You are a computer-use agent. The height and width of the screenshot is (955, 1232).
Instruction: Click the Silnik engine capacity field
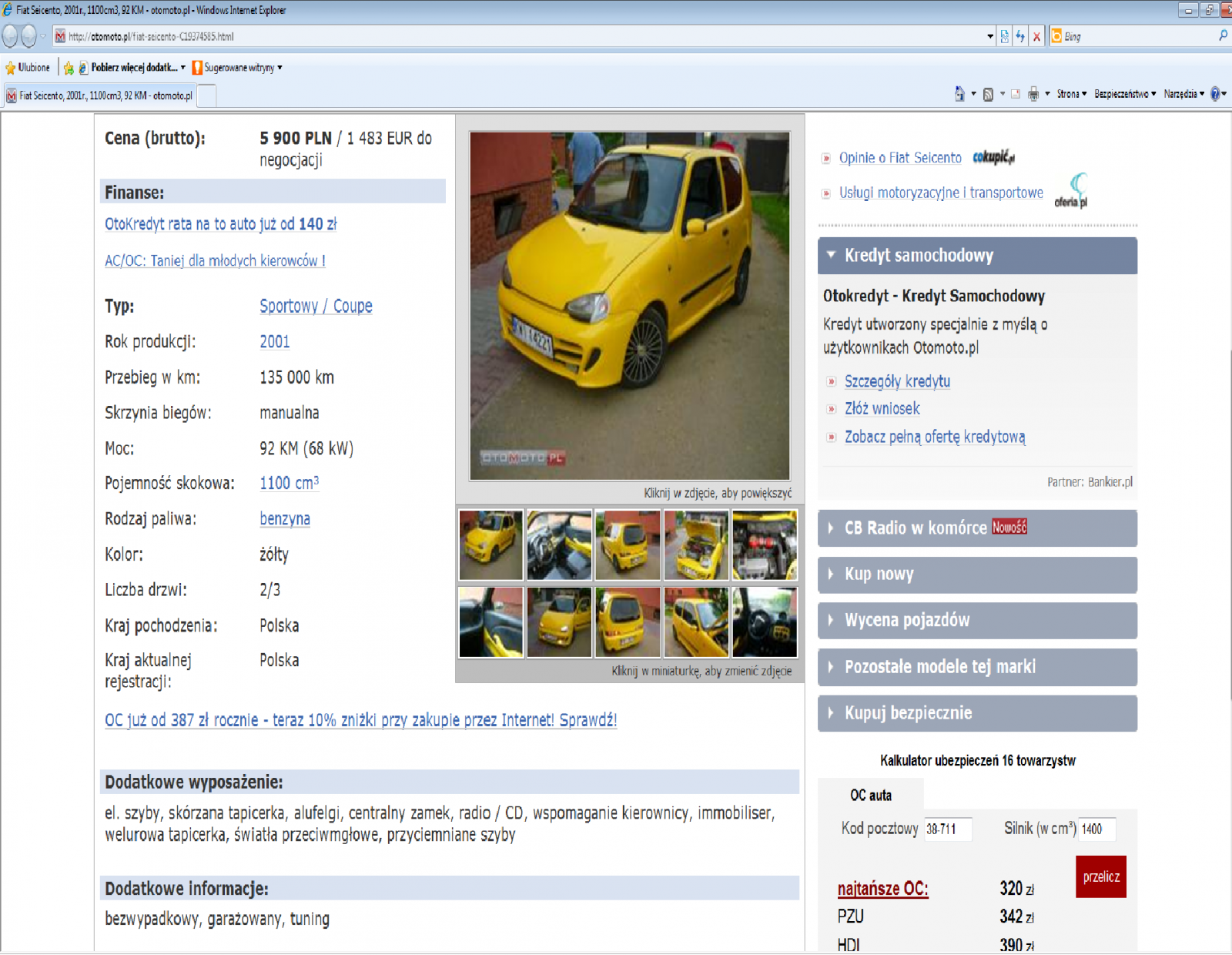(1096, 829)
